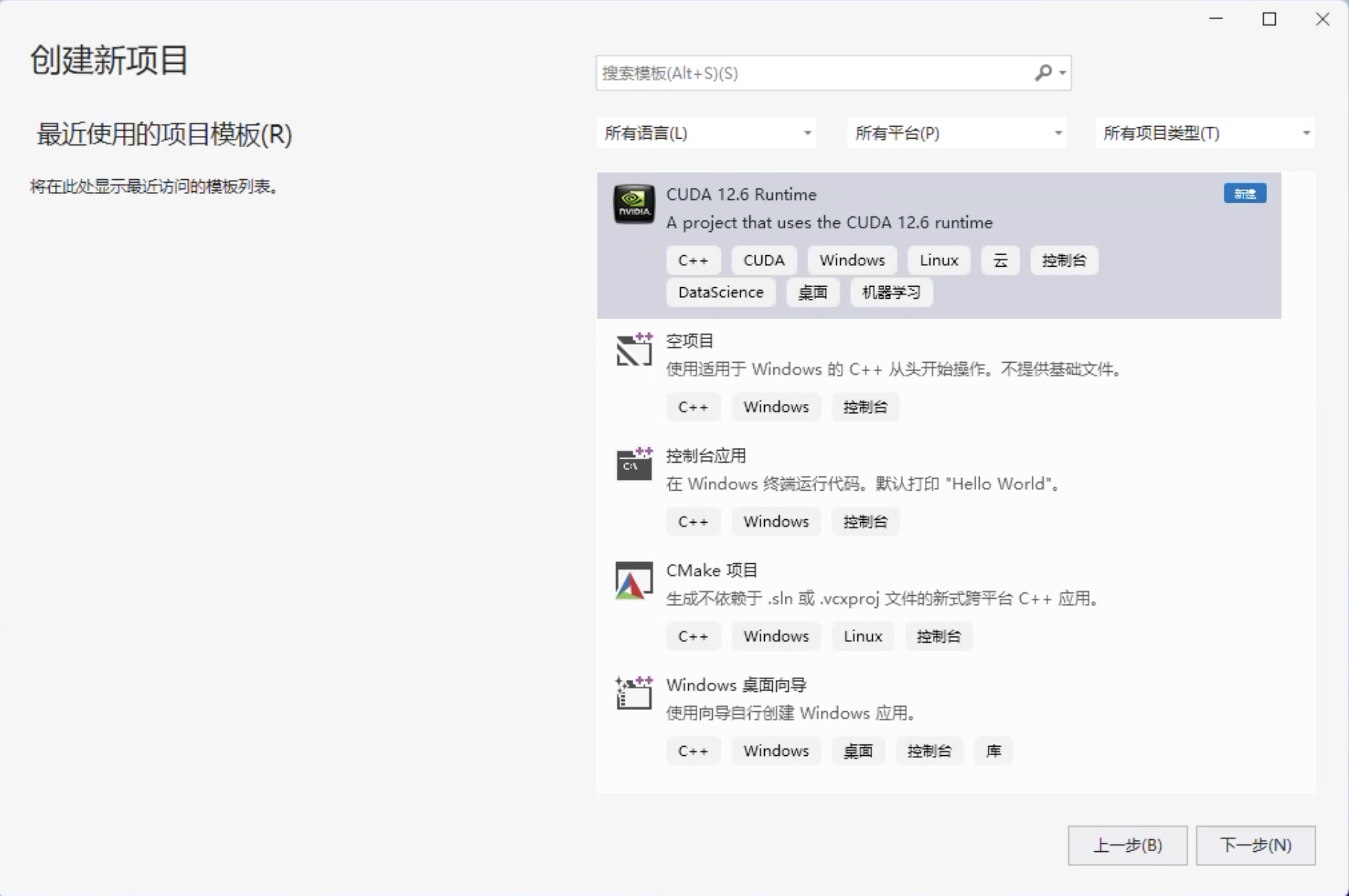Click the empty project template icon

[x=634, y=349]
